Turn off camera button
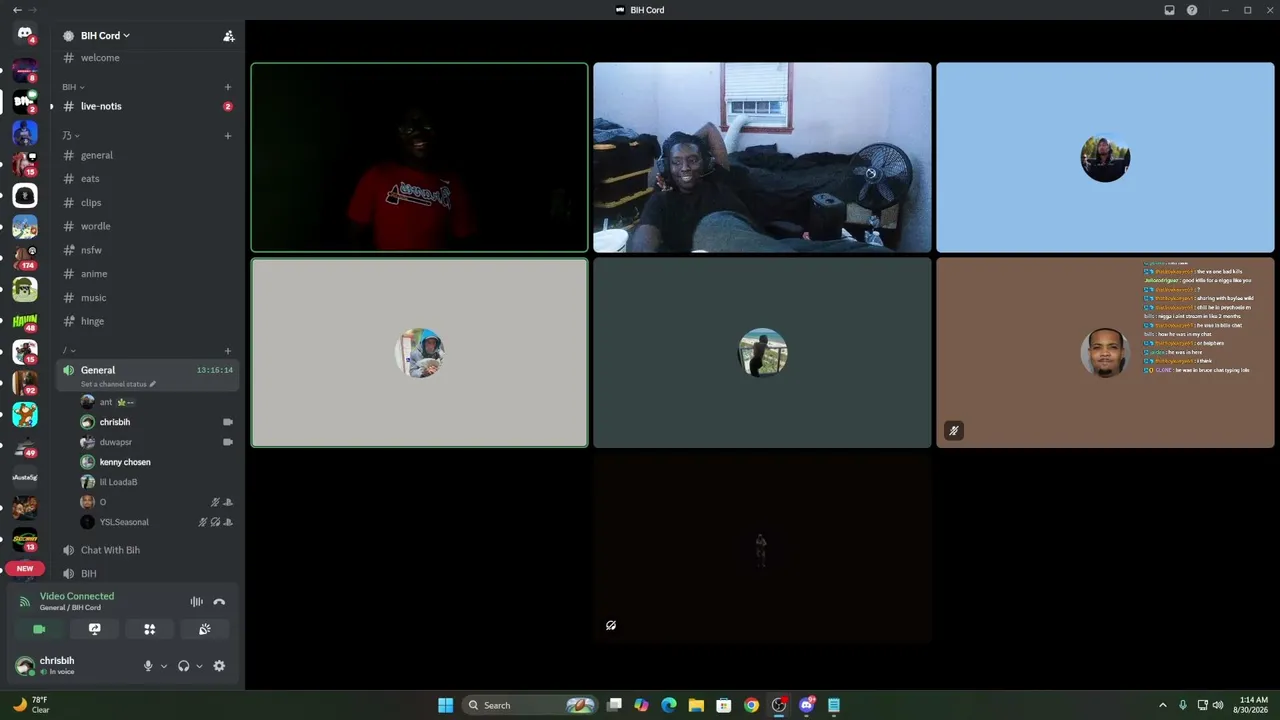The width and height of the screenshot is (1280, 720). [x=39, y=629]
